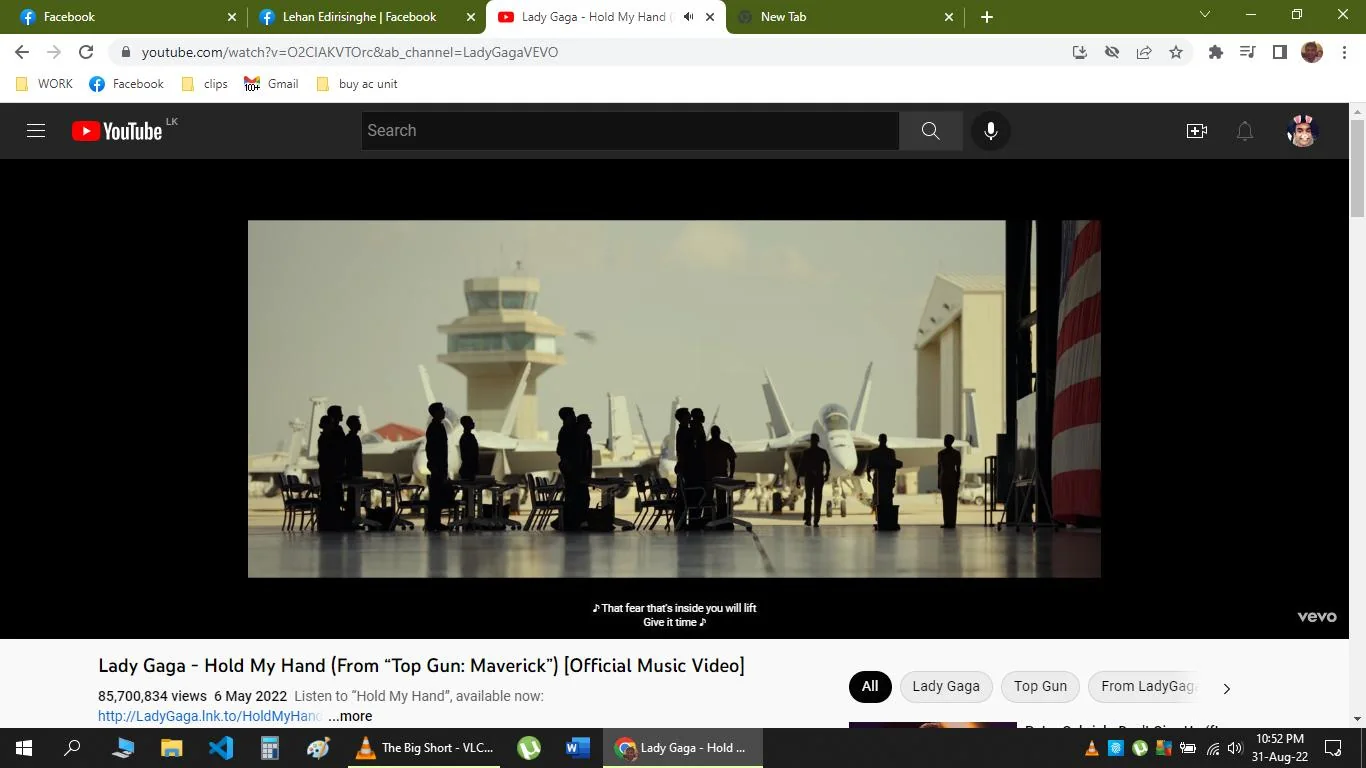
Task: Show Chrome side panel
Action: click(x=1280, y=52)
